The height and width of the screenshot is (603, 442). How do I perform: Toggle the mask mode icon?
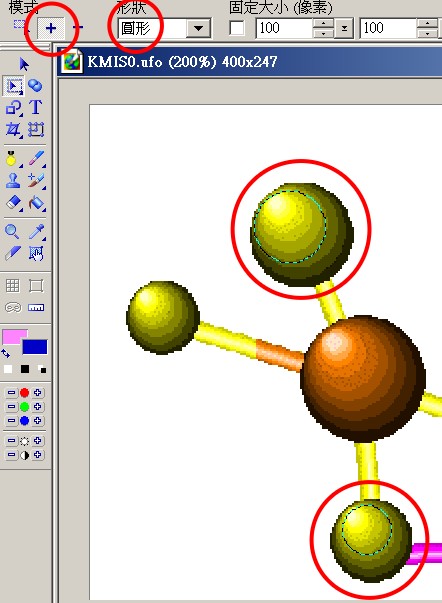click(x=13, y=307)
